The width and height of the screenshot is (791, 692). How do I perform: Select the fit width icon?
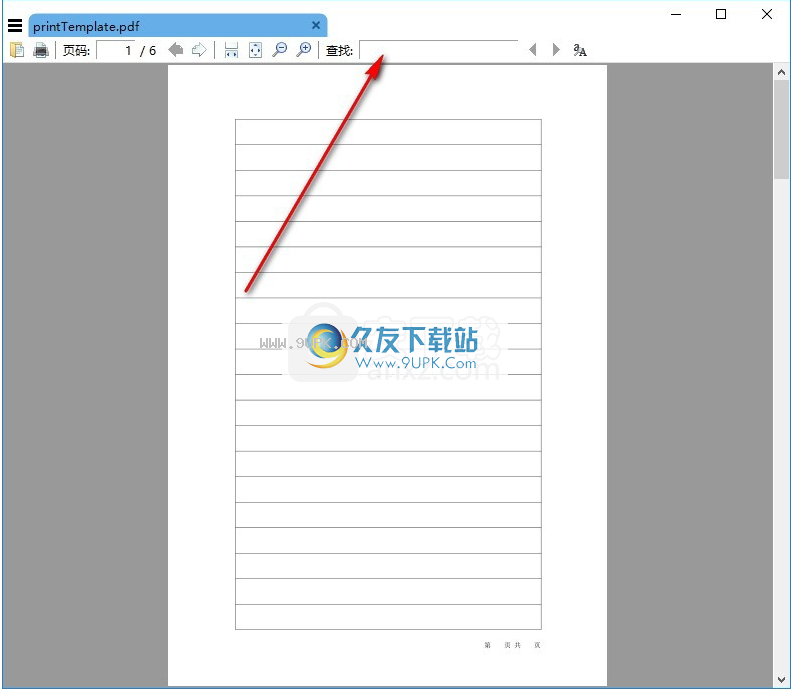pyautogui.click(x=231, y=50)
